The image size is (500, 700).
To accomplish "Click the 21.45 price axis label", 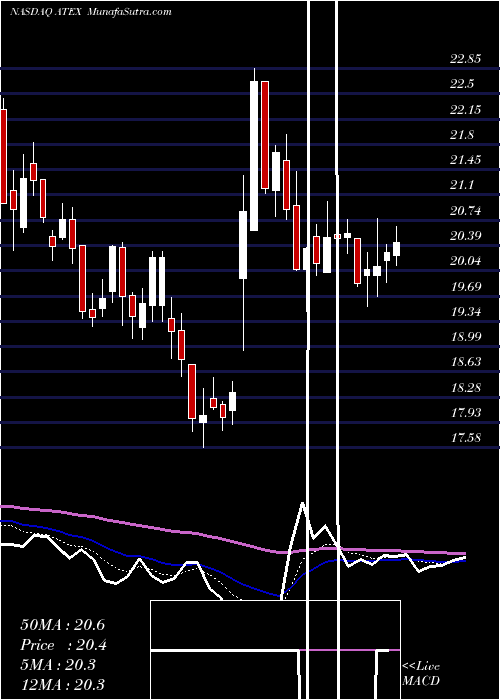I will (x=466, y=159).
